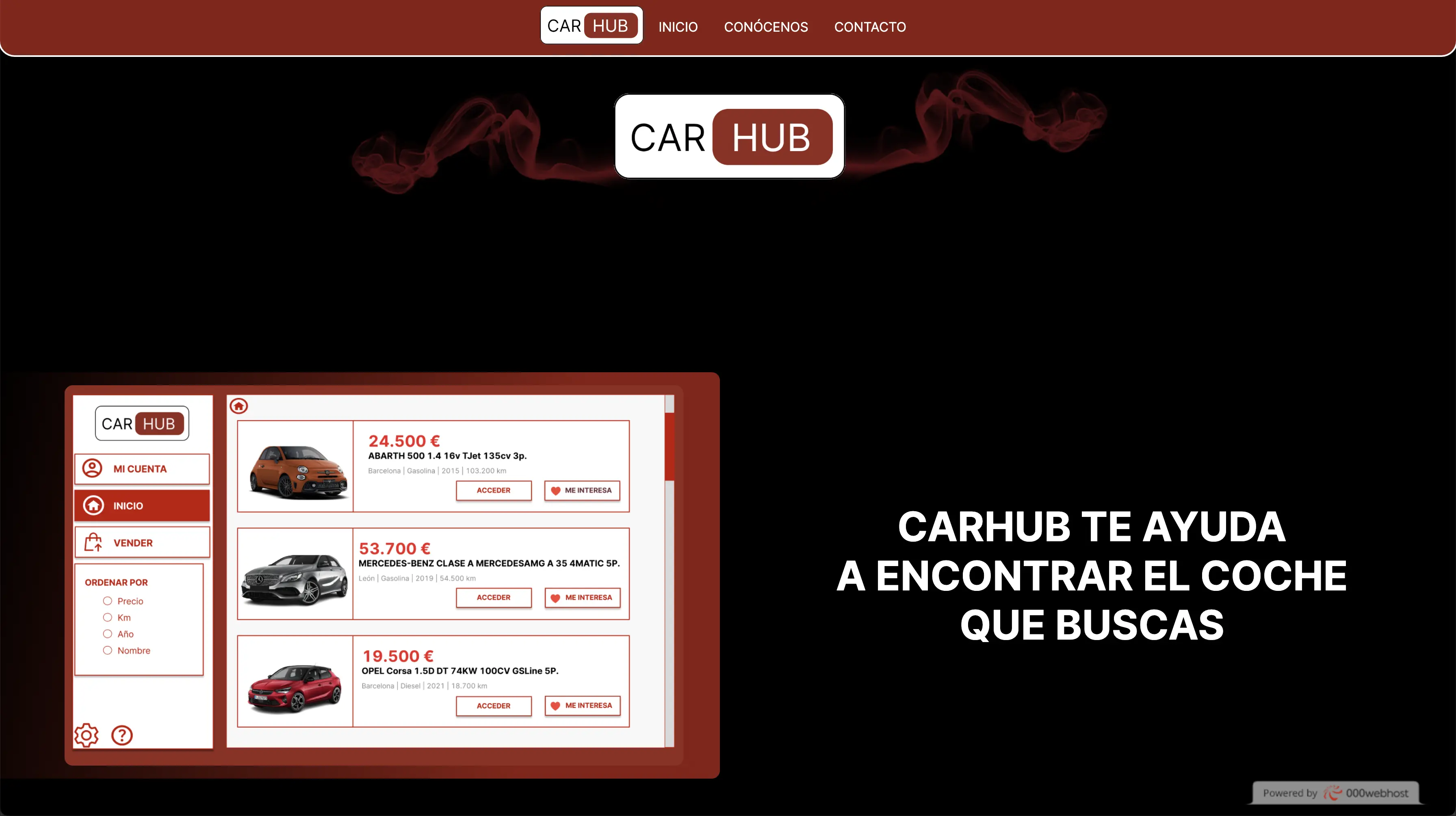Switch to the CONTACTO section
The height and width of the screenshot is (816, 1456).
pos(869,26)
